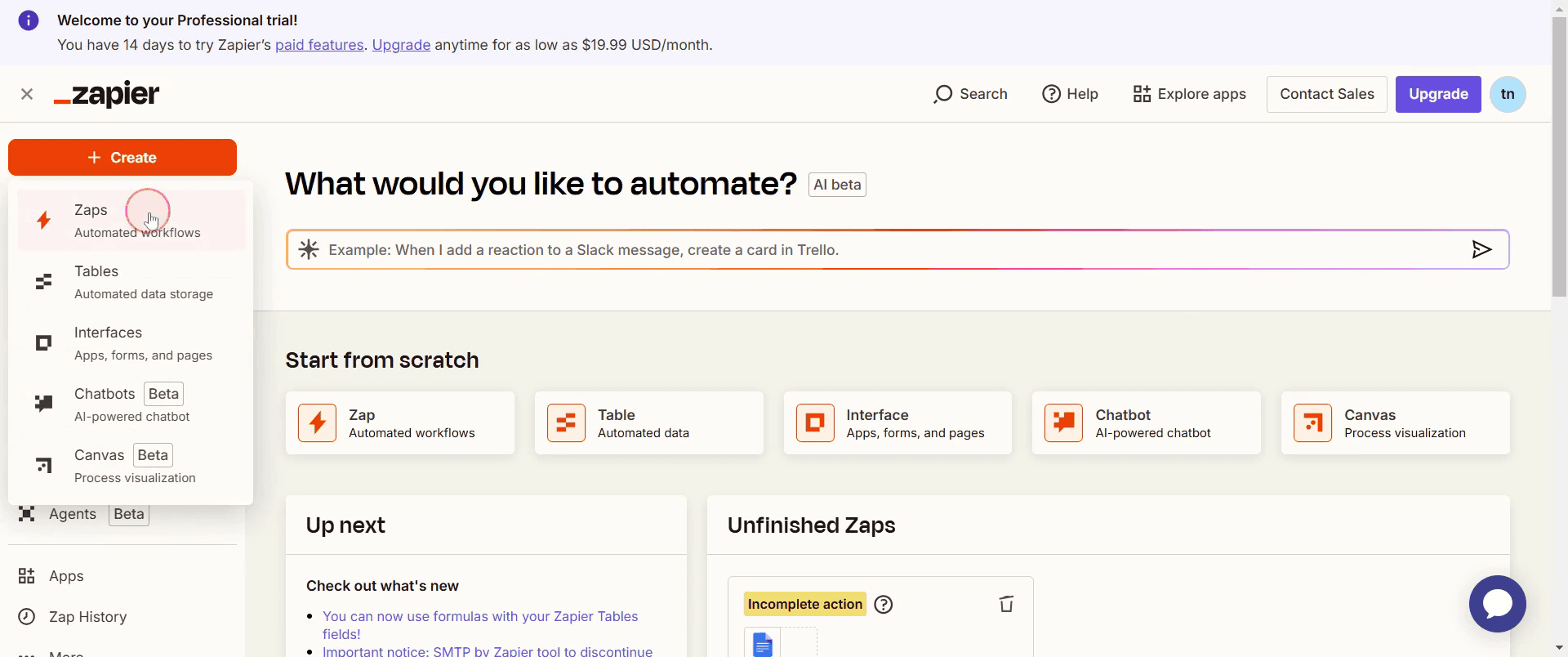1568x657 pixels.
Task: Click the Canvas card icon
Action: (x=1313, y=423)
